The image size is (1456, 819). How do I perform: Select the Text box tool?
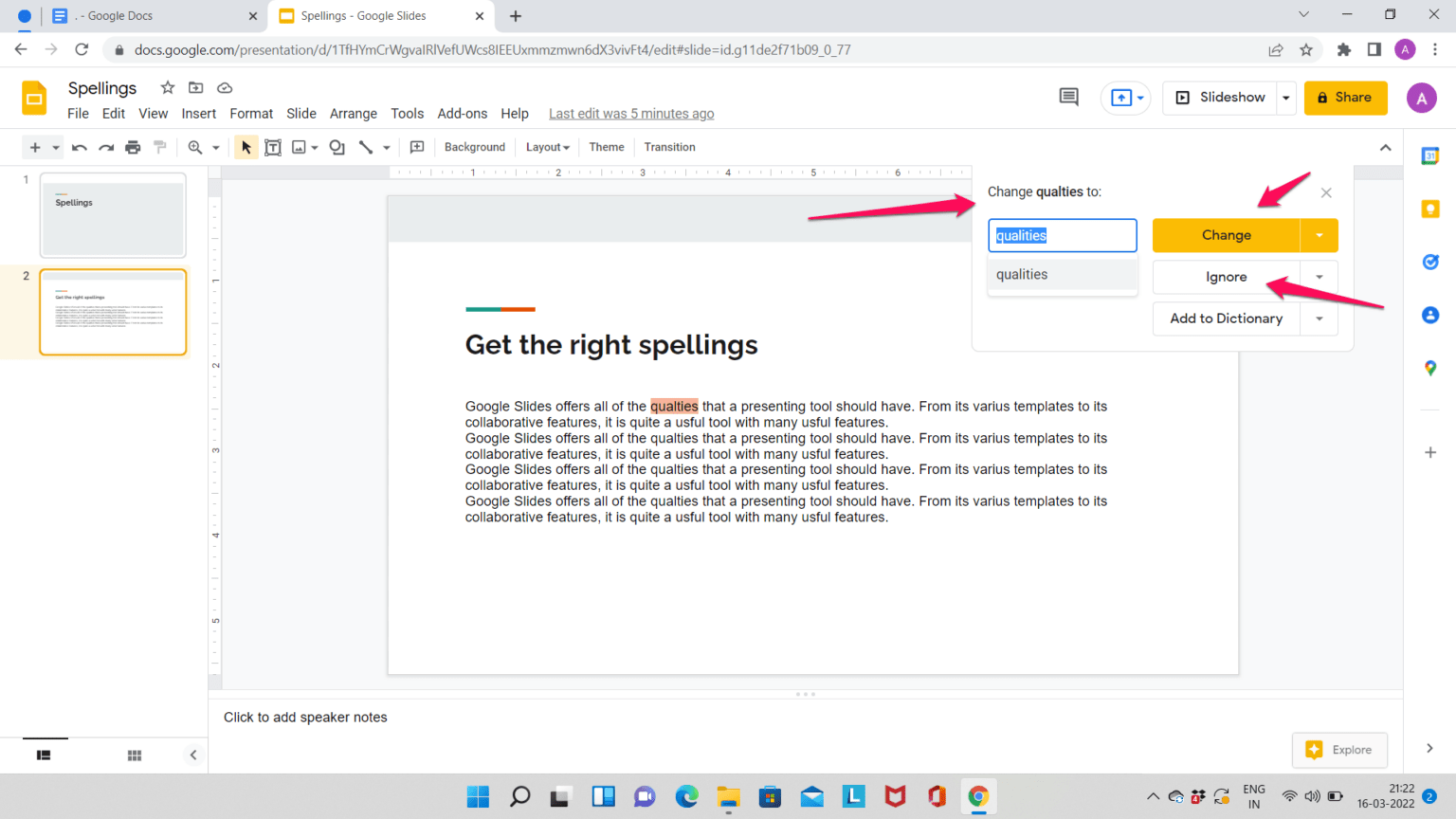click(273, 147)
